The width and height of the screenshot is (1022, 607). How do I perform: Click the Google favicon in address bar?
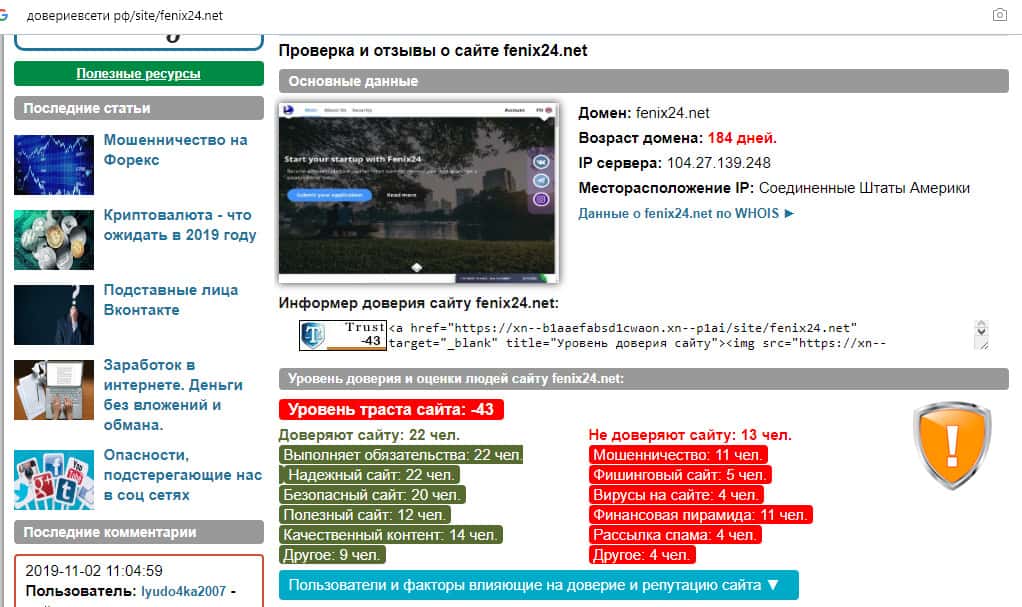3,15
